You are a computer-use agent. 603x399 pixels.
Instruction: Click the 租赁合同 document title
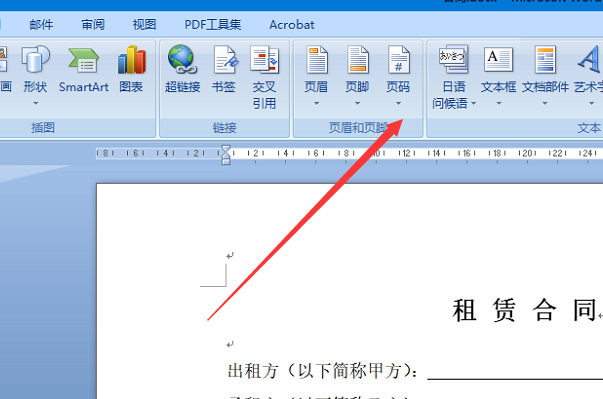[524, 310]
